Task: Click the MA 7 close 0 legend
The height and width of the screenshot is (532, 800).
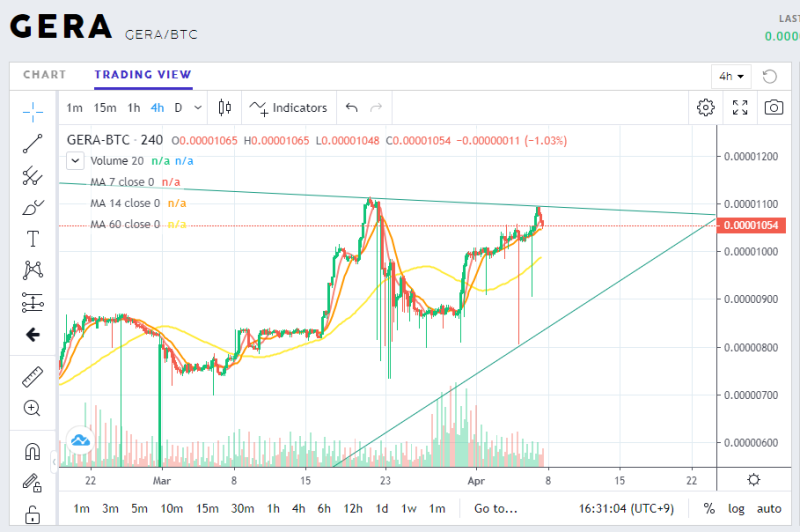Action: pos(122,182)
